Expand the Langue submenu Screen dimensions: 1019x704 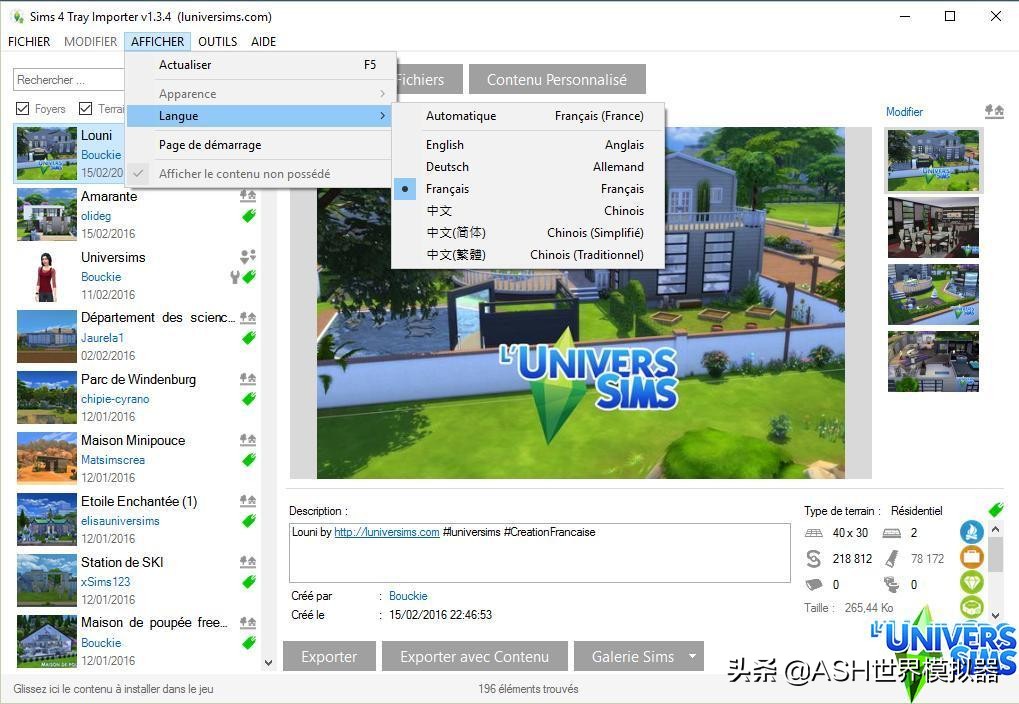tap(260, 116)
